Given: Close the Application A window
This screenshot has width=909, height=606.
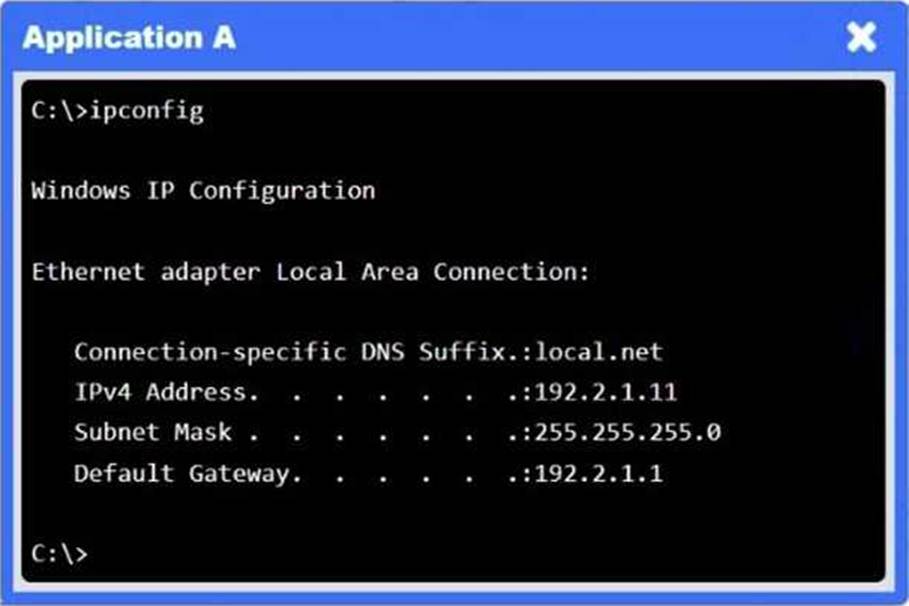Looking at the screenshot, I should (x=861, y=38).
